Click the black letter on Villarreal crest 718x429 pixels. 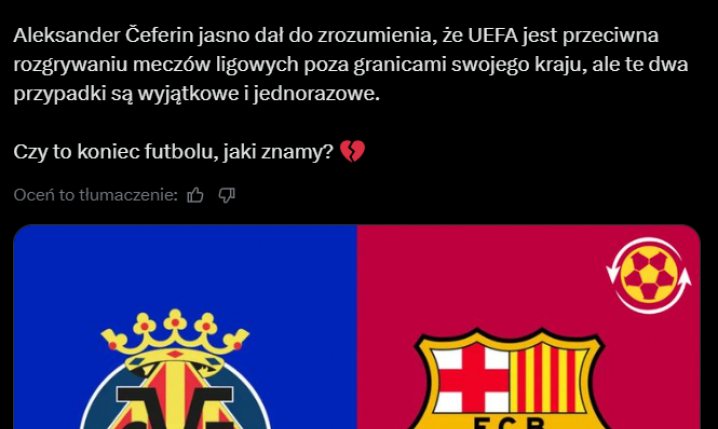pos(175,408)
